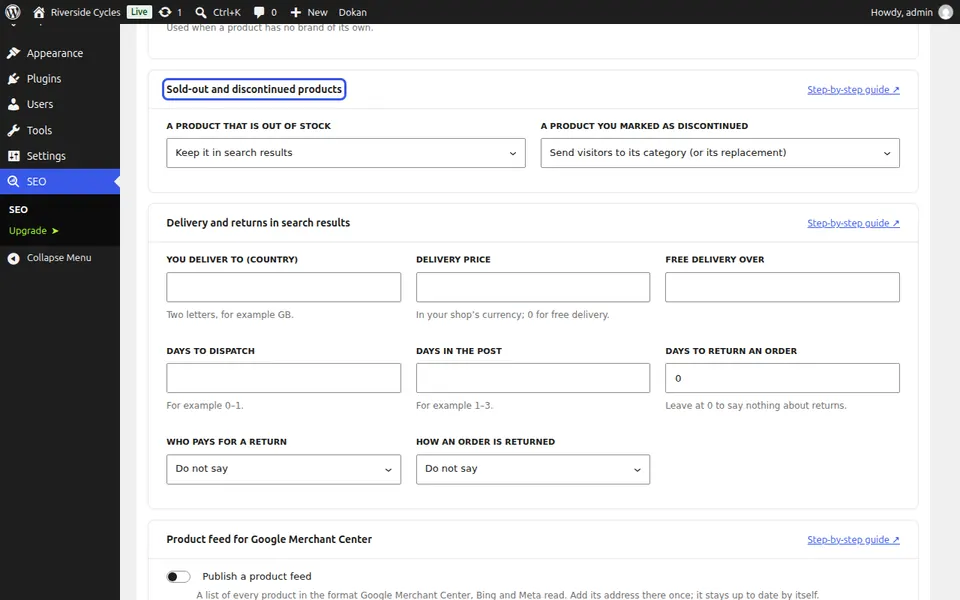960x600 pixels.
Task: Click the Ctrl+K search shortcut label
Action: [x=227, y=12]
